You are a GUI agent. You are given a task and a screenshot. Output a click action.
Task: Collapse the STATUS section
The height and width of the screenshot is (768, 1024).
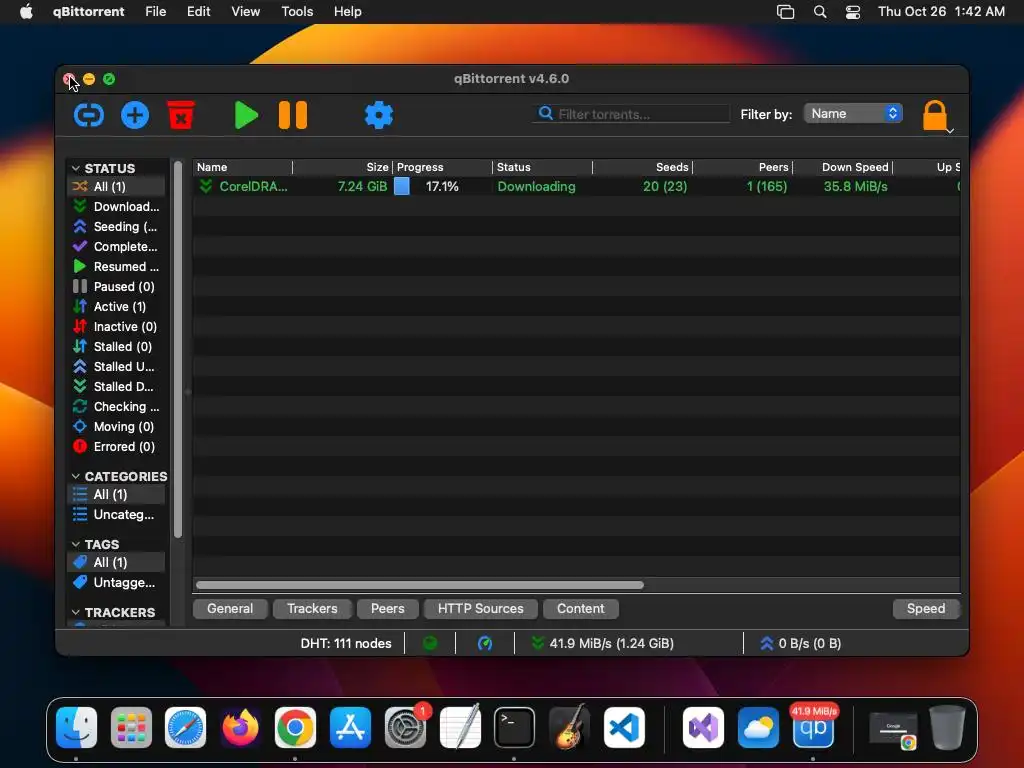coord(76,168)
